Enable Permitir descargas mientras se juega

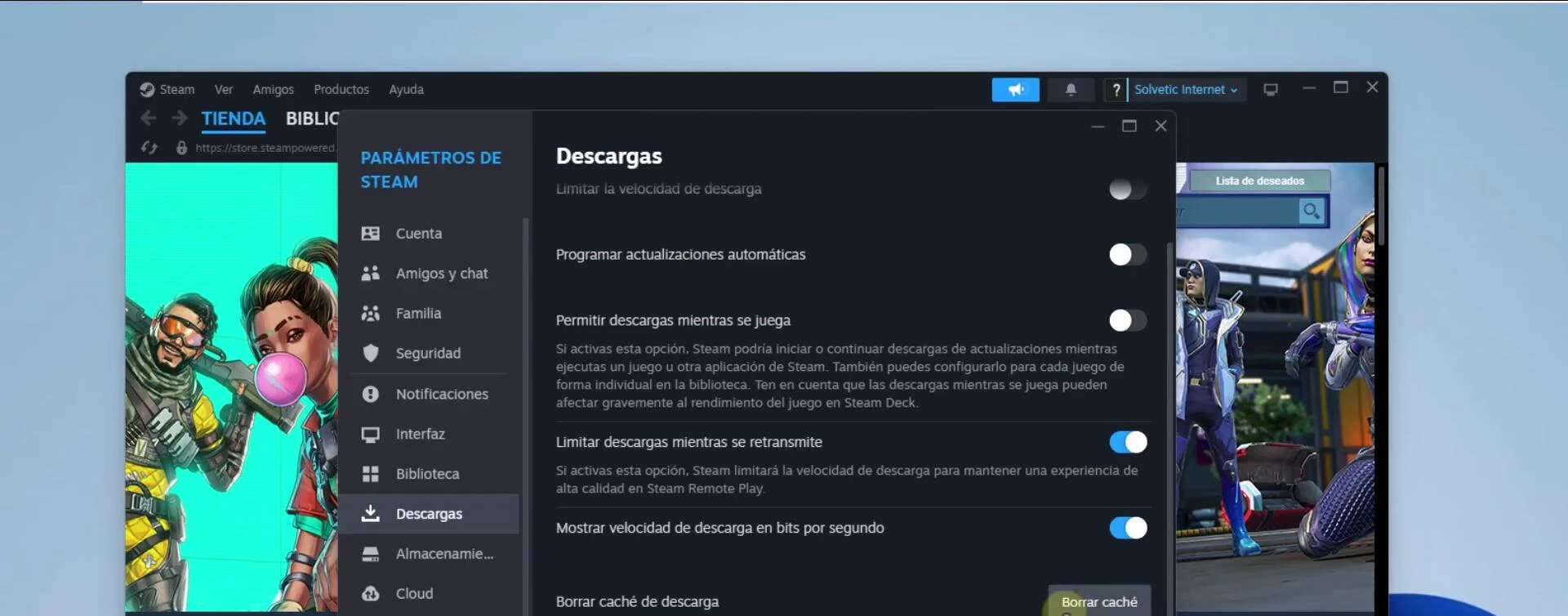(1128, 320)
